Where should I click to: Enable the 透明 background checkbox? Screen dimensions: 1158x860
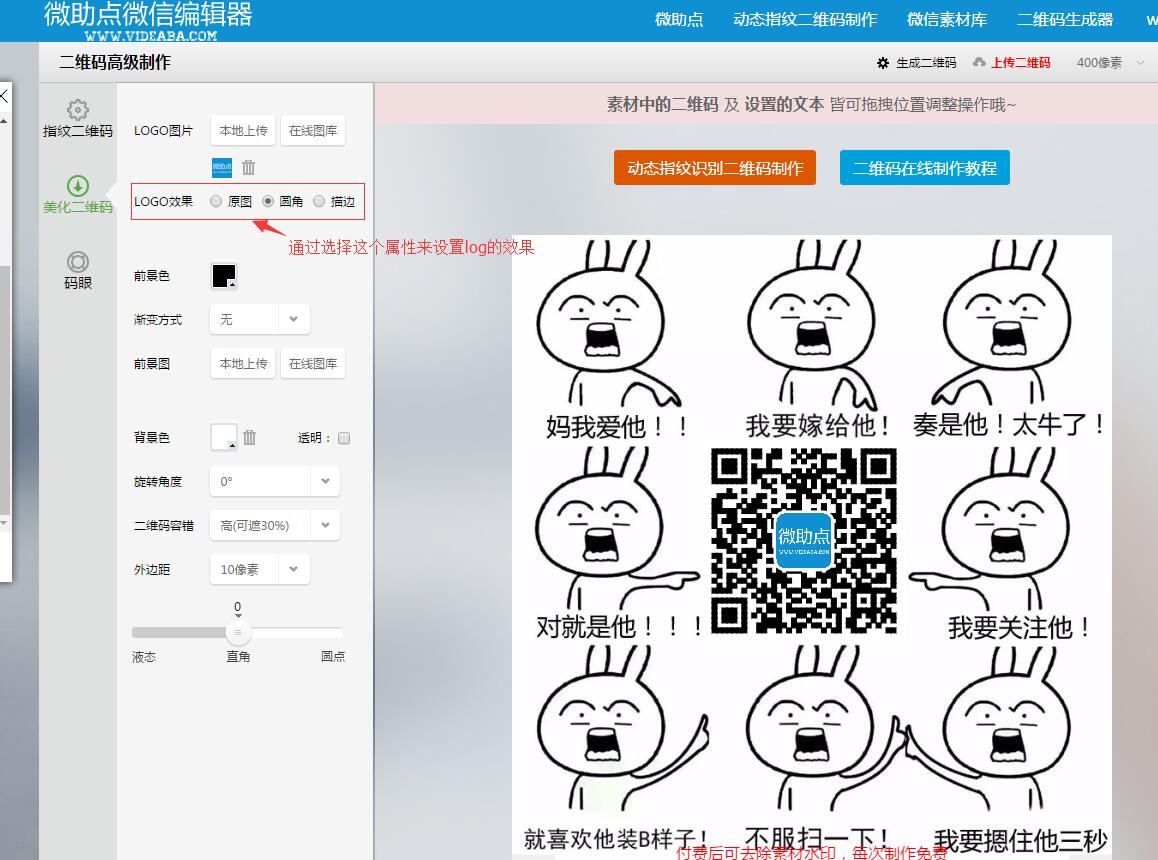click(x=344, y=438)
